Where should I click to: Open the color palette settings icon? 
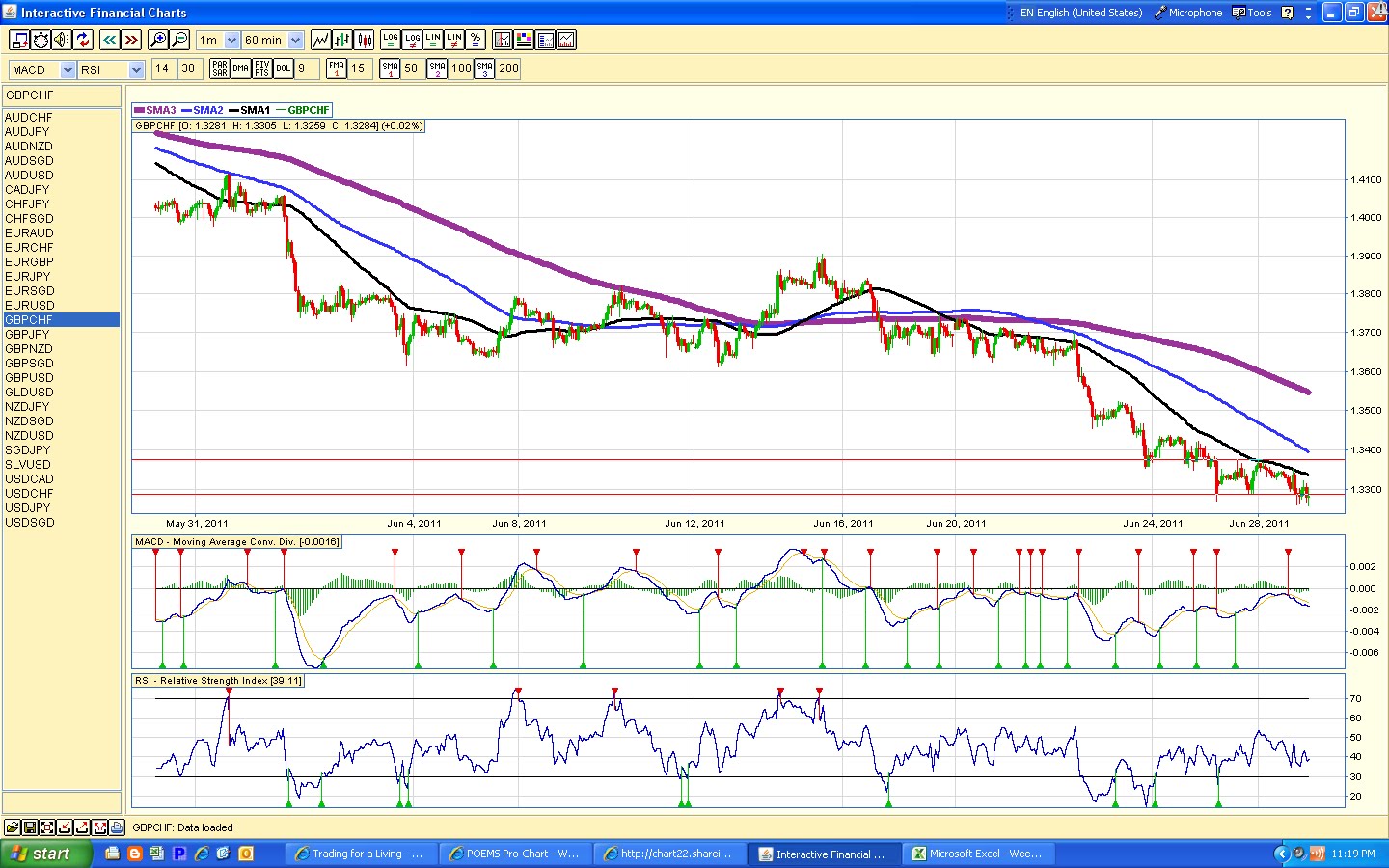click(x=524, y=40)
